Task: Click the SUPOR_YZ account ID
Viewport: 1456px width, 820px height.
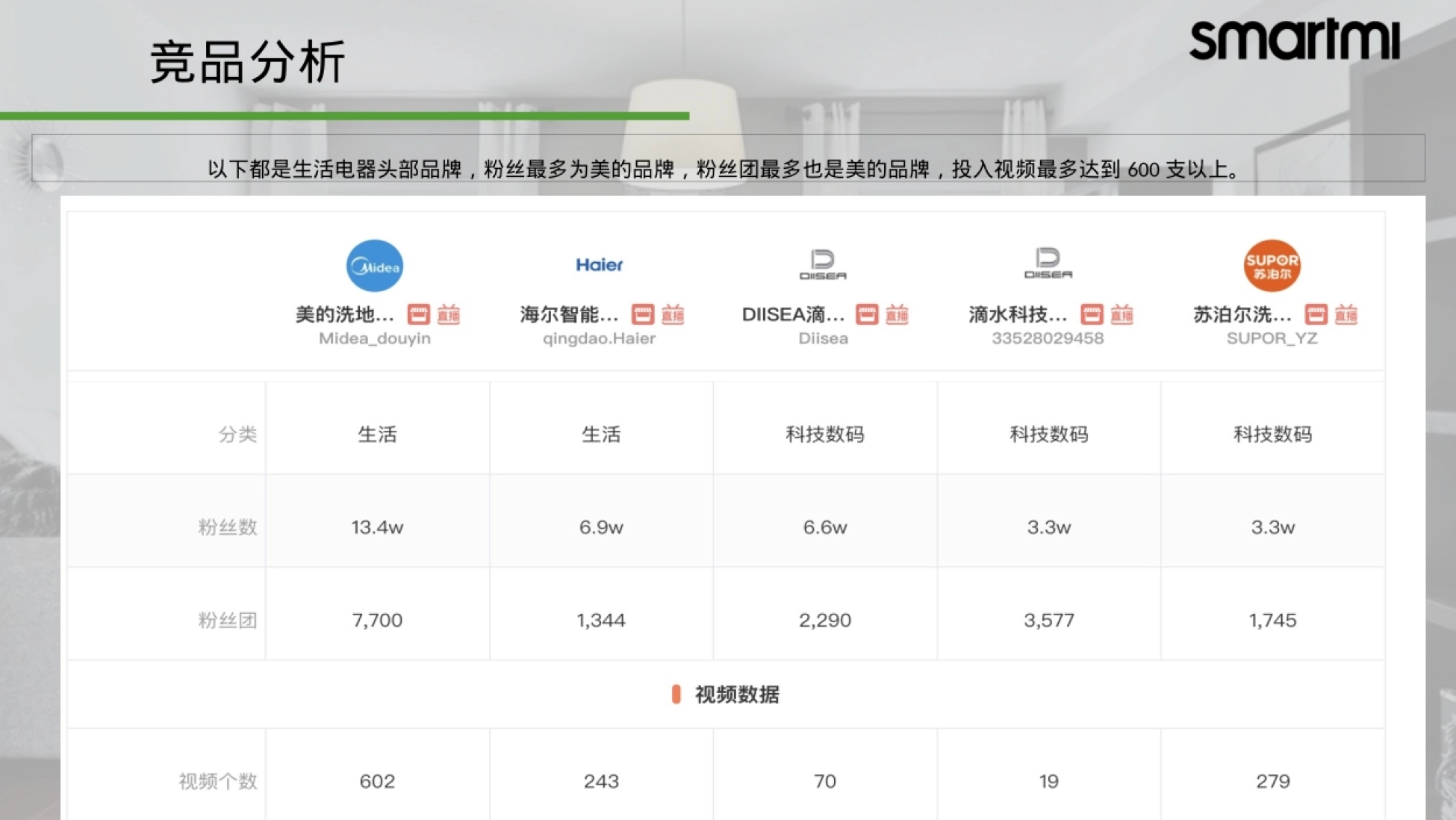Action: click(1272, 338)
